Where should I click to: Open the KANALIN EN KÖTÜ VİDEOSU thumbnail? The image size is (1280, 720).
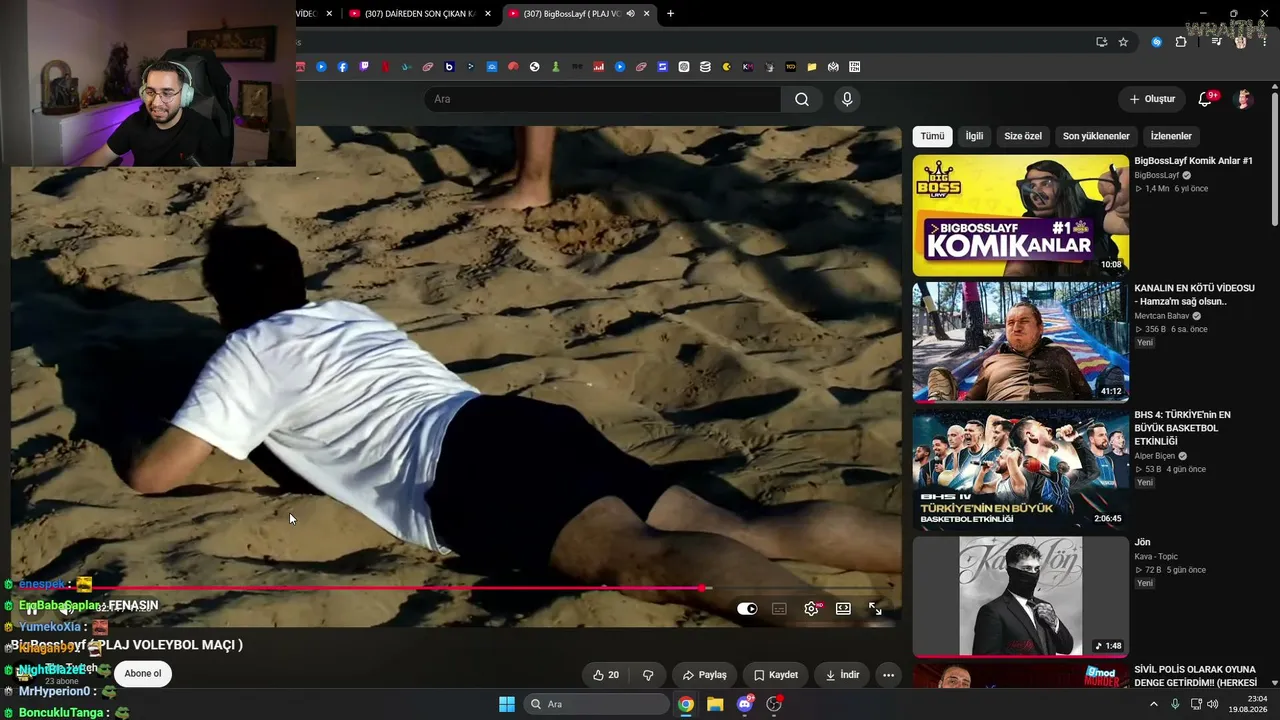pos(1020,341)
